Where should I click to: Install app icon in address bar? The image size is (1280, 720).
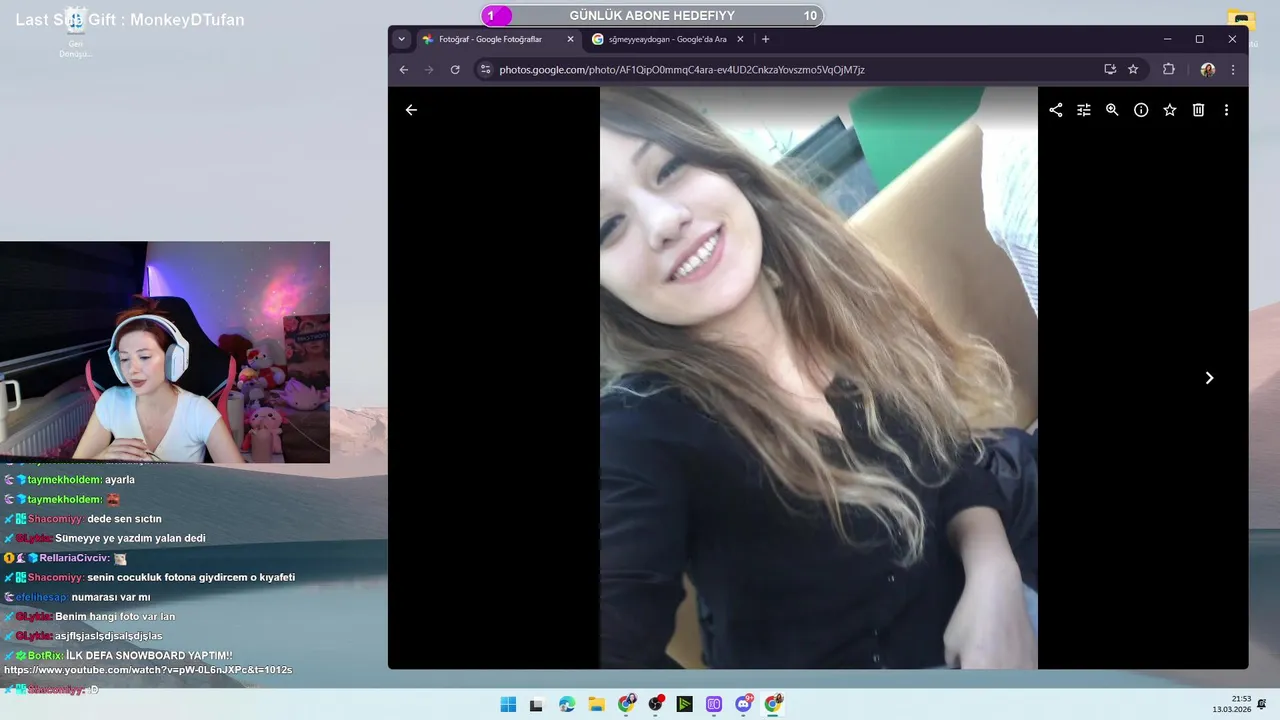point(1110,70)
